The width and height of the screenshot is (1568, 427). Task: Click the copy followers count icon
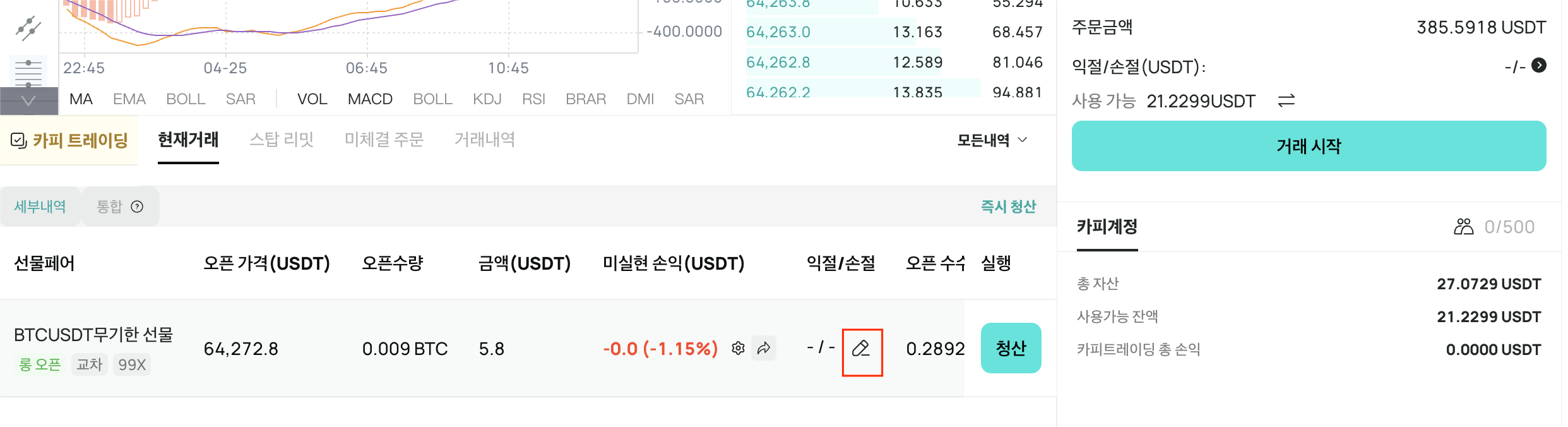pos(1463,226)
